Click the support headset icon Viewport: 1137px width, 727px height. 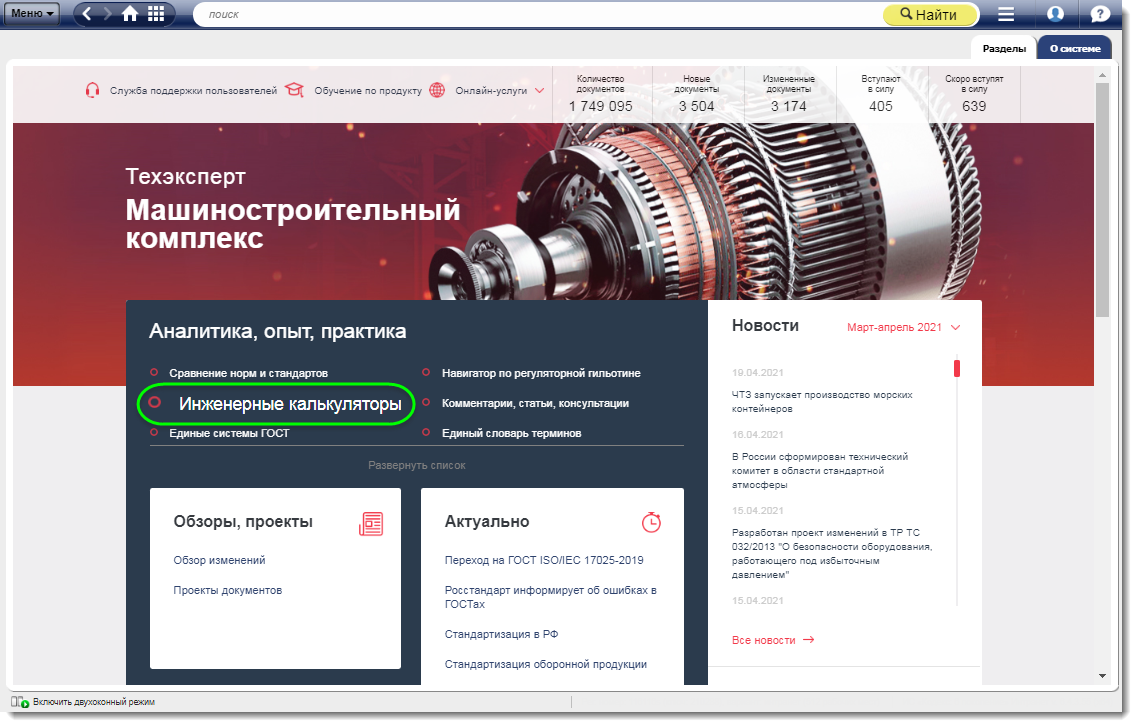[92, 91]
